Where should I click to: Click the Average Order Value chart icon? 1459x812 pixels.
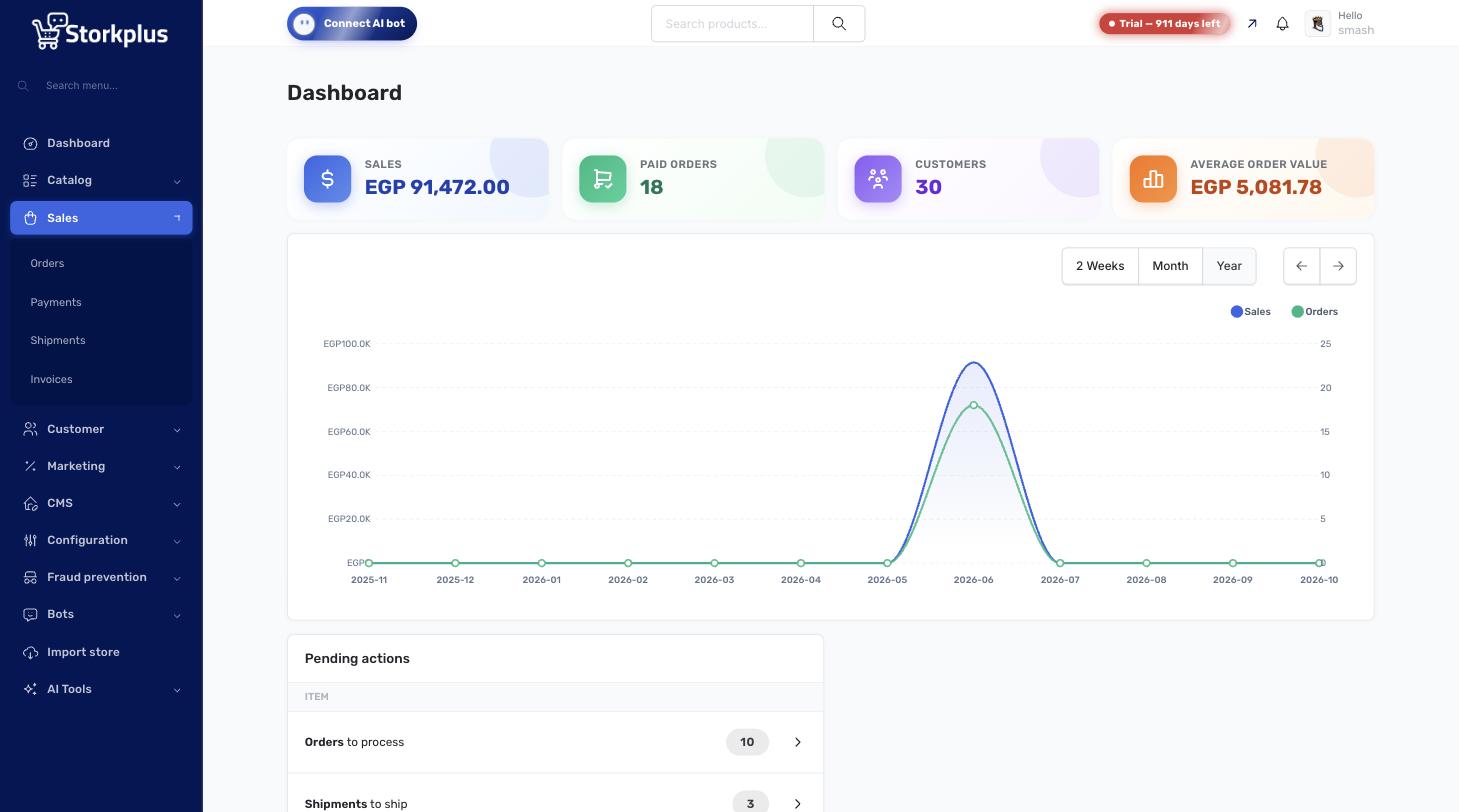click(1153, 179)
